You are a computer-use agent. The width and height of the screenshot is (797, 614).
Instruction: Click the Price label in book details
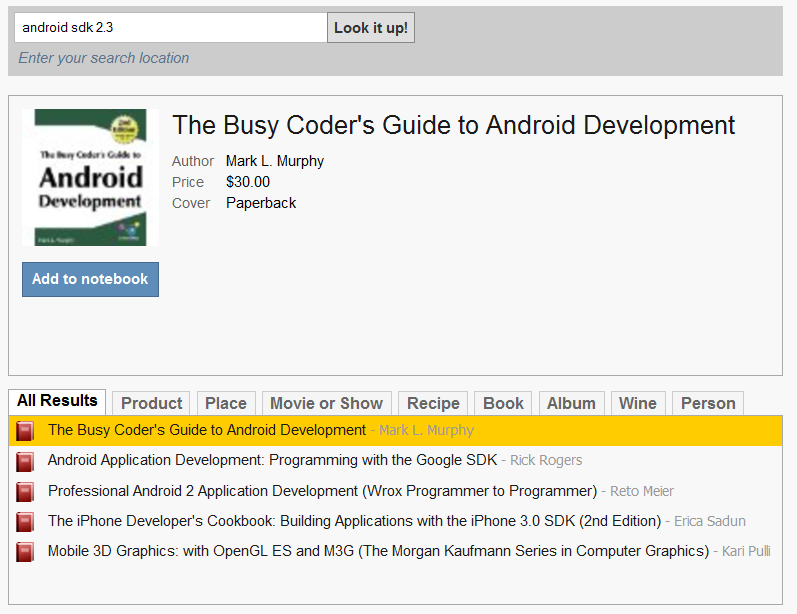pos(188,182)
